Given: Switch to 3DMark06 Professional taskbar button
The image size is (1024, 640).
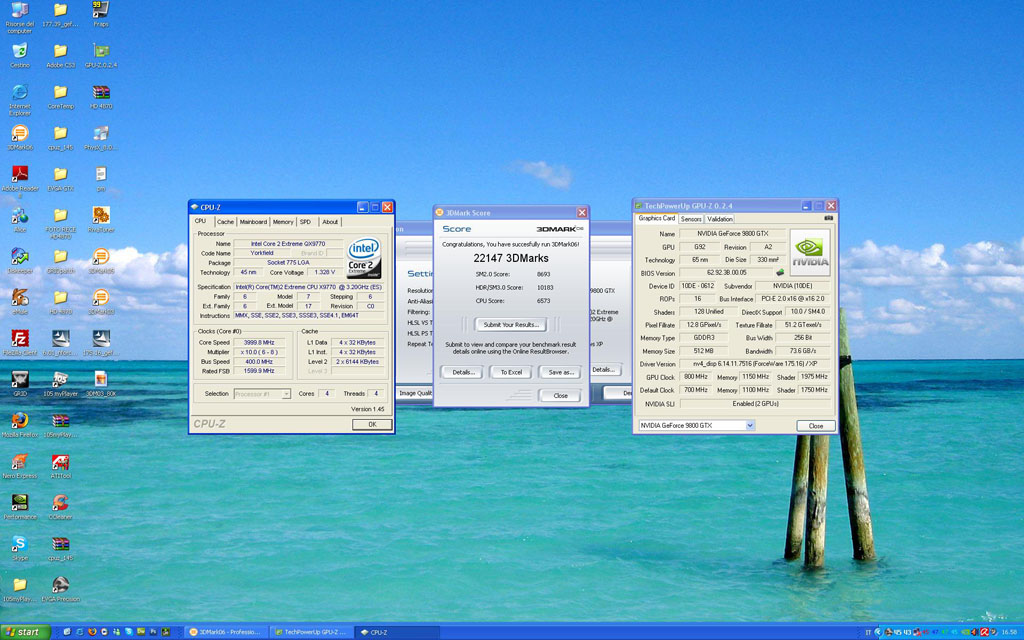Looking at the screenshot, I should (x=225, y=632).
